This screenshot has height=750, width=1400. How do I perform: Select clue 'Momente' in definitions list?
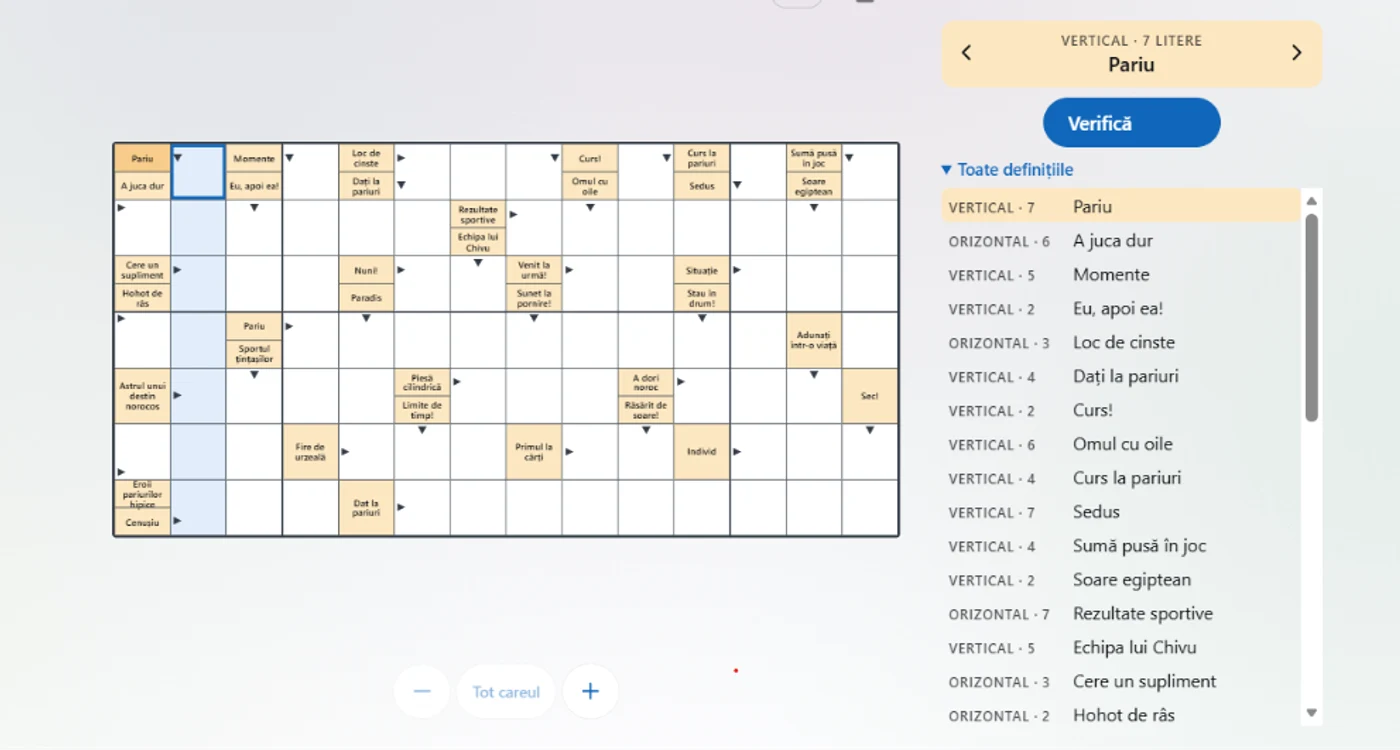[x=1120, y=275]
